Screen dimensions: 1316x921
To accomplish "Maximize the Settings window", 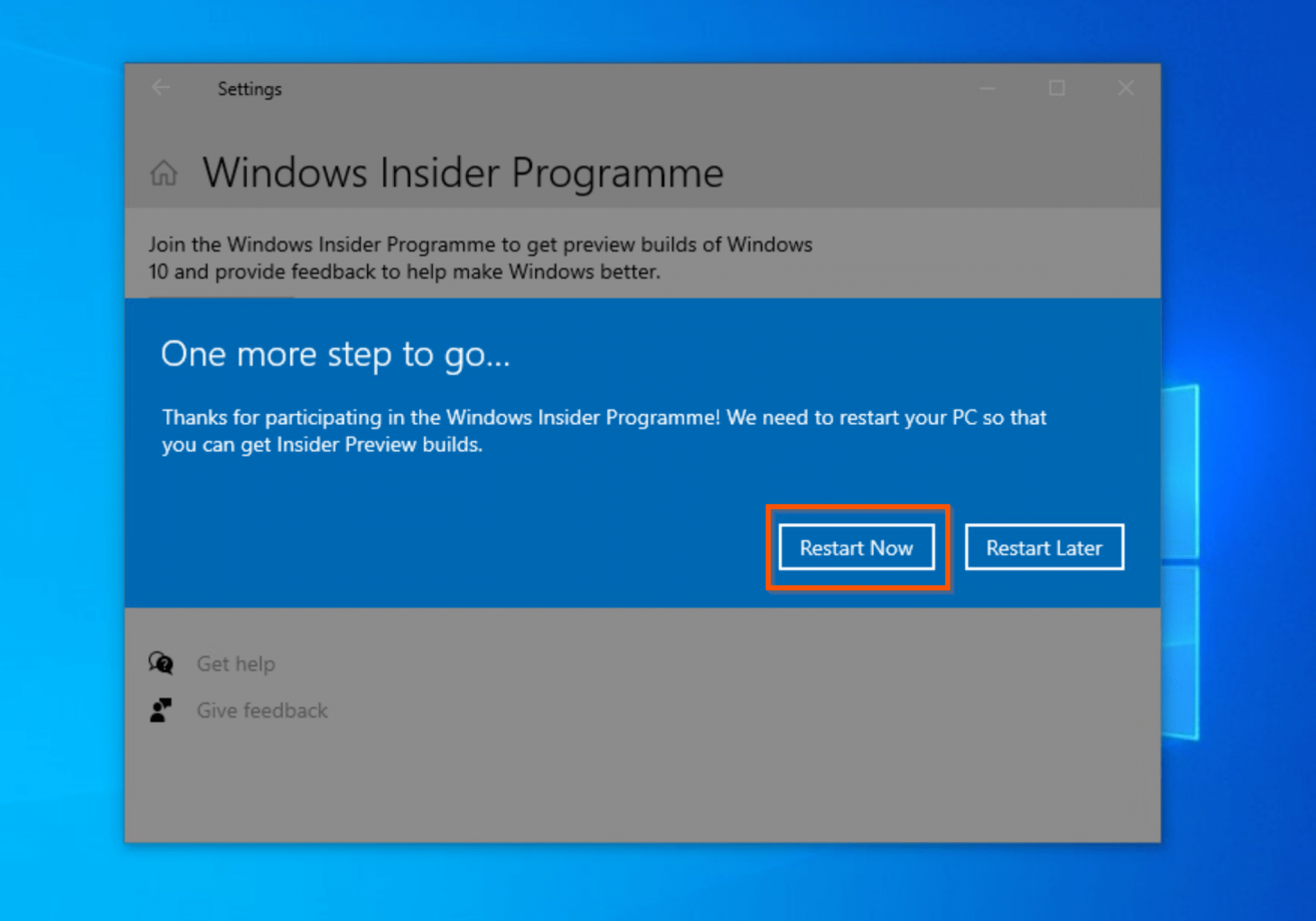I will (1056, 88).
